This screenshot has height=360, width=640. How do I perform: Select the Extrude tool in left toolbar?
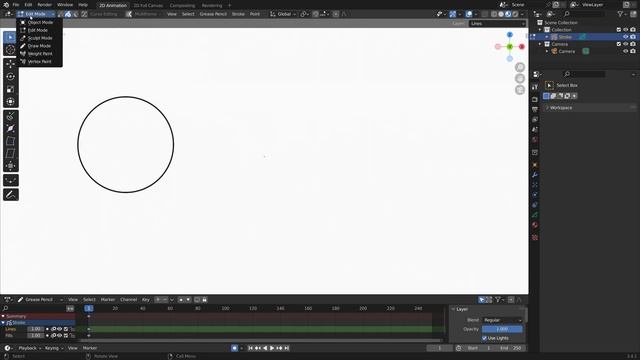click(10, 116)
